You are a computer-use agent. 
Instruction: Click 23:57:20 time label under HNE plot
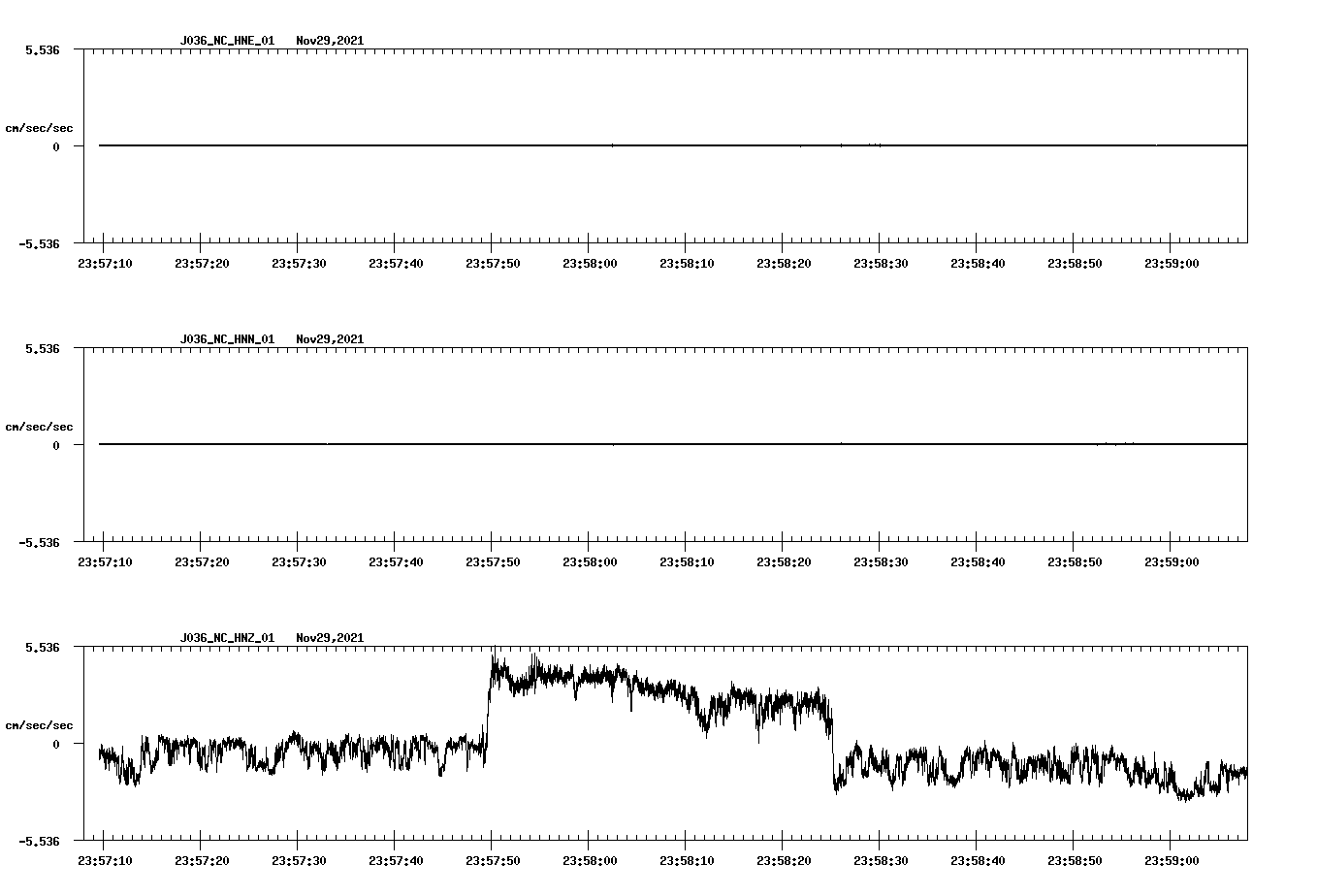point(202,264)
